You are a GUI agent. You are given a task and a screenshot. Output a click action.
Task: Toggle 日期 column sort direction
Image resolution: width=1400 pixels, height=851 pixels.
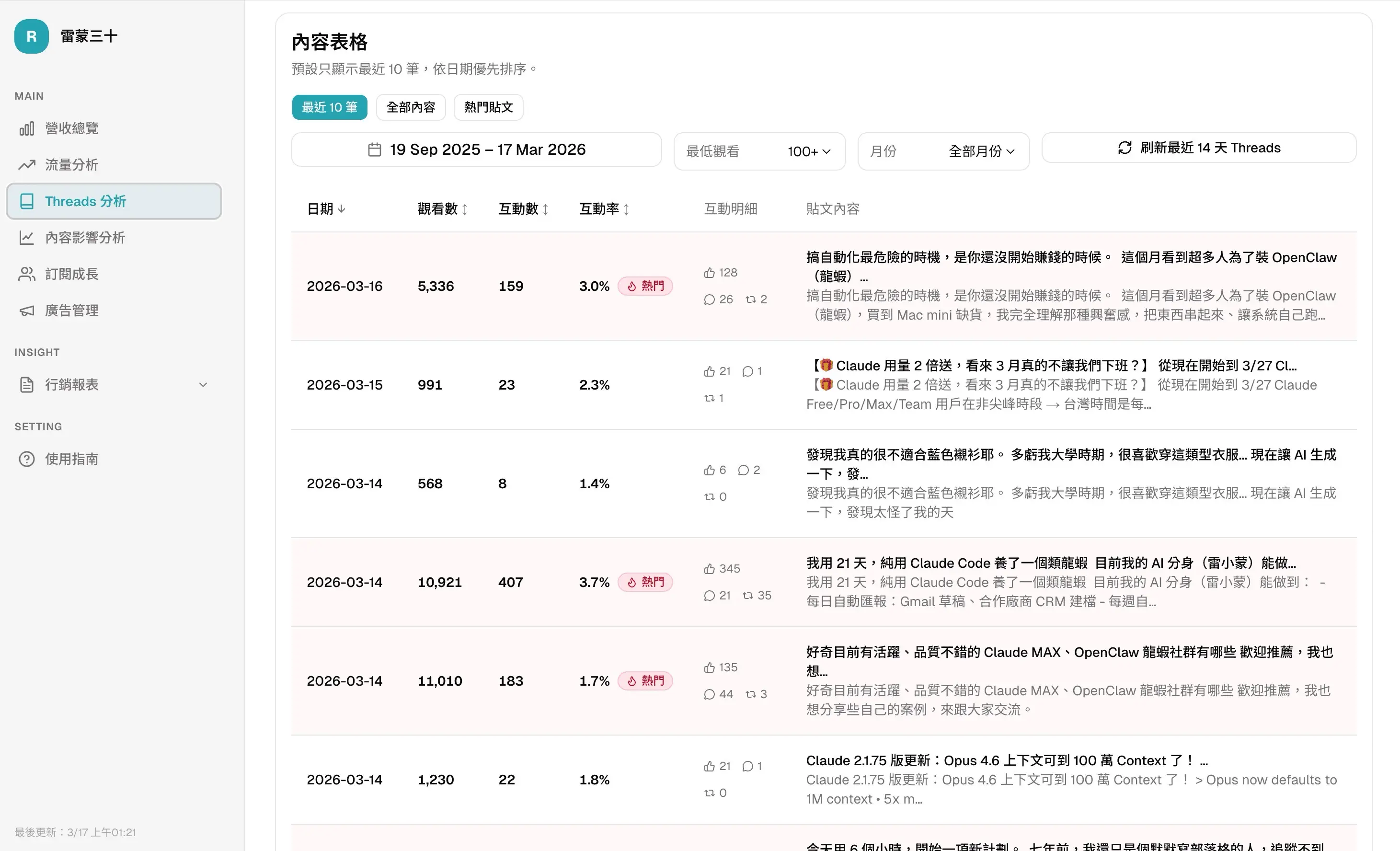tap(326, 209)
